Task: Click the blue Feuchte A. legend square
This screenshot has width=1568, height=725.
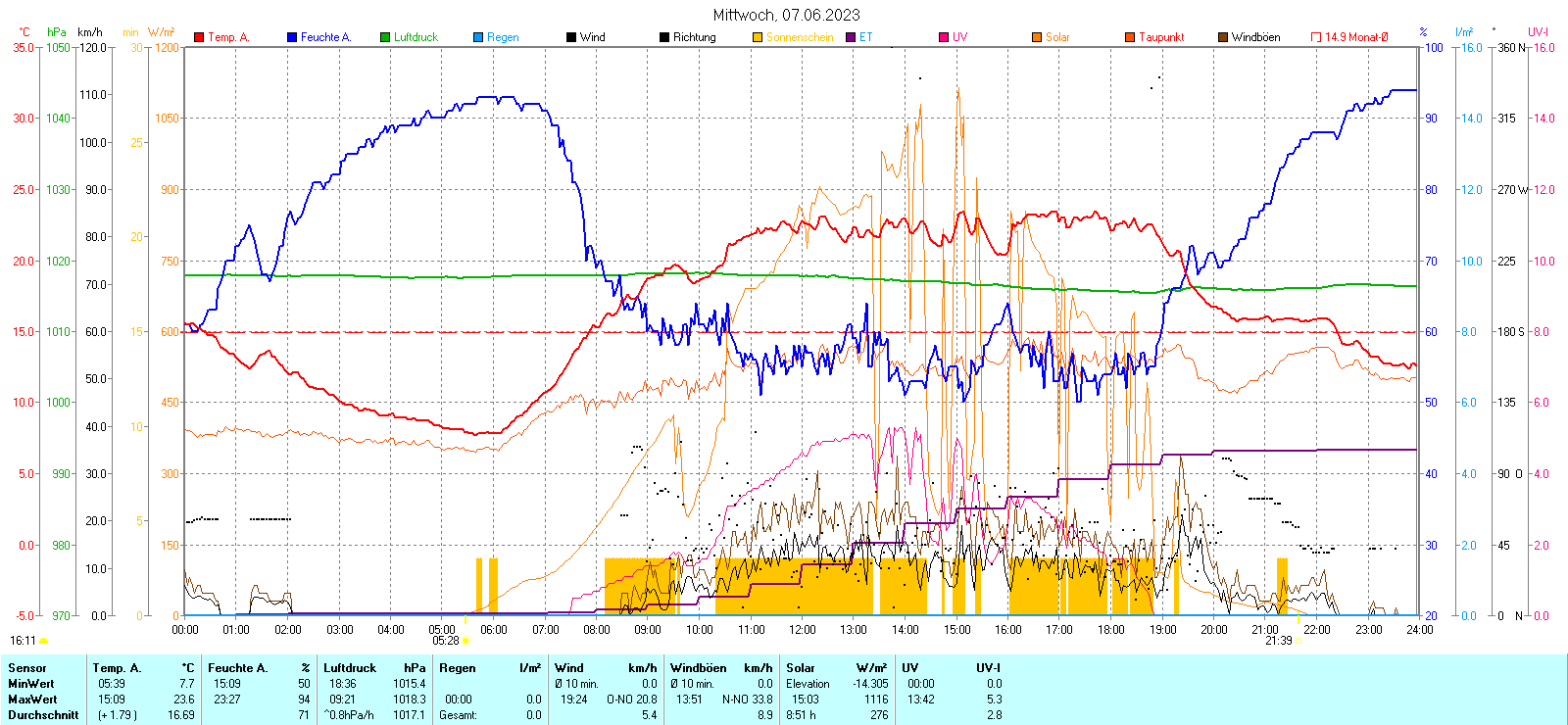Action: pos(292,37)
